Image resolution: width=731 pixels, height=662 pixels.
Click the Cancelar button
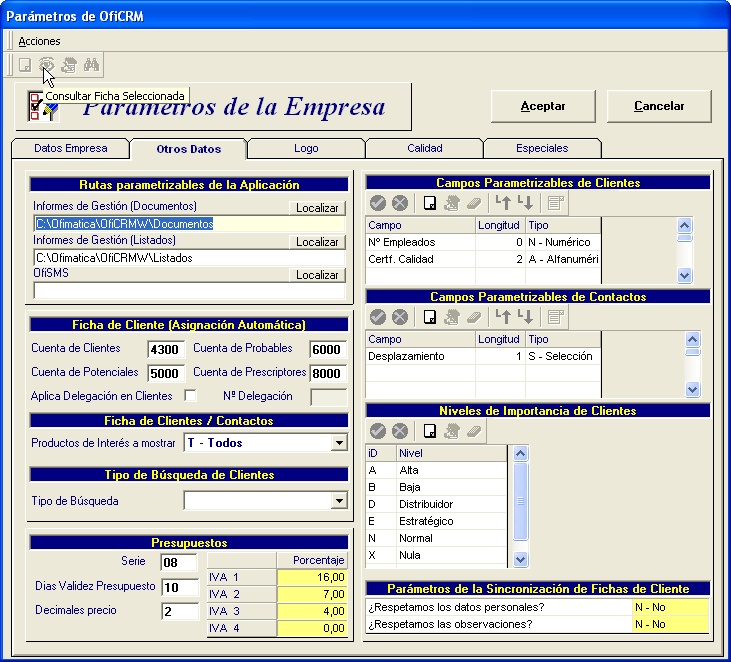(x=659, y=106)
